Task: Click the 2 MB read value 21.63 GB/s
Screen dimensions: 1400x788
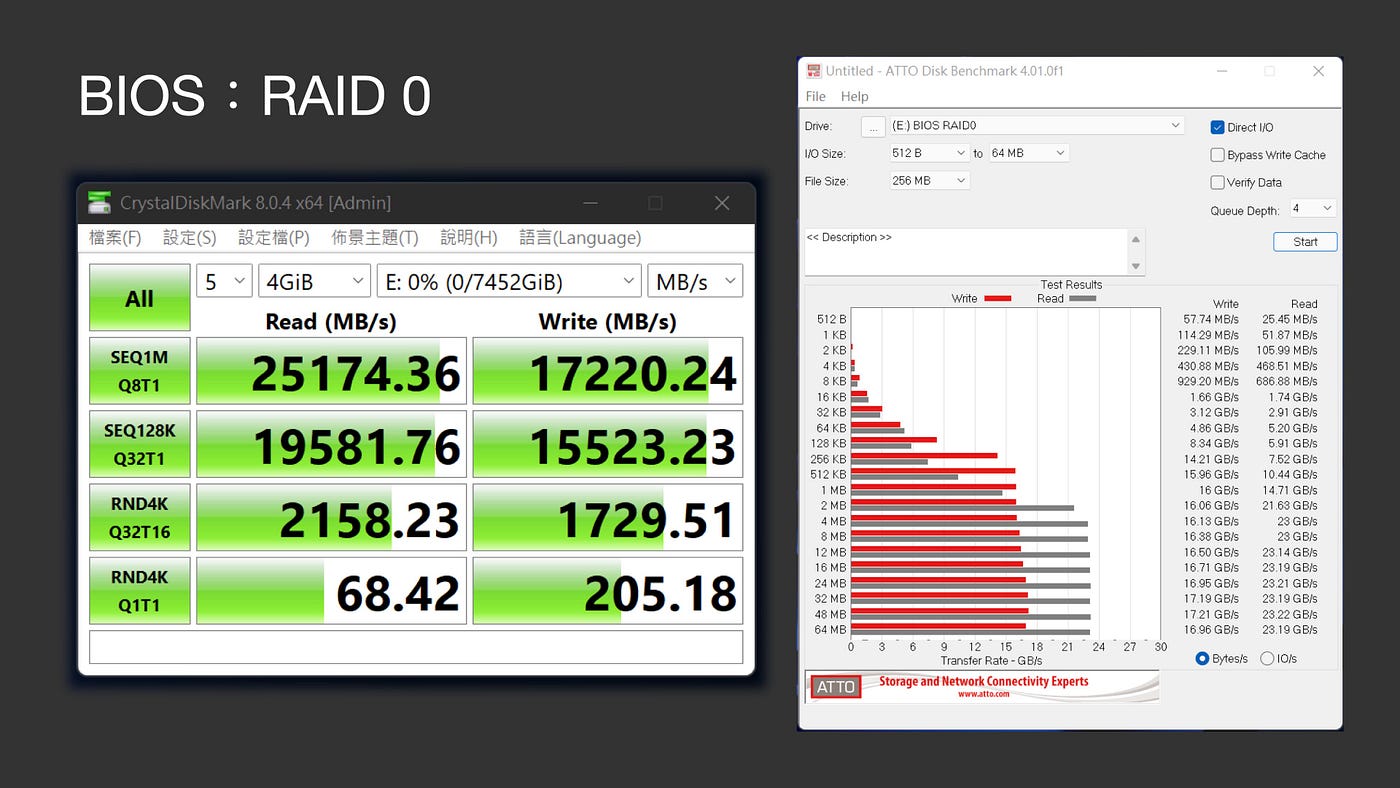Action: [1290, 506]
